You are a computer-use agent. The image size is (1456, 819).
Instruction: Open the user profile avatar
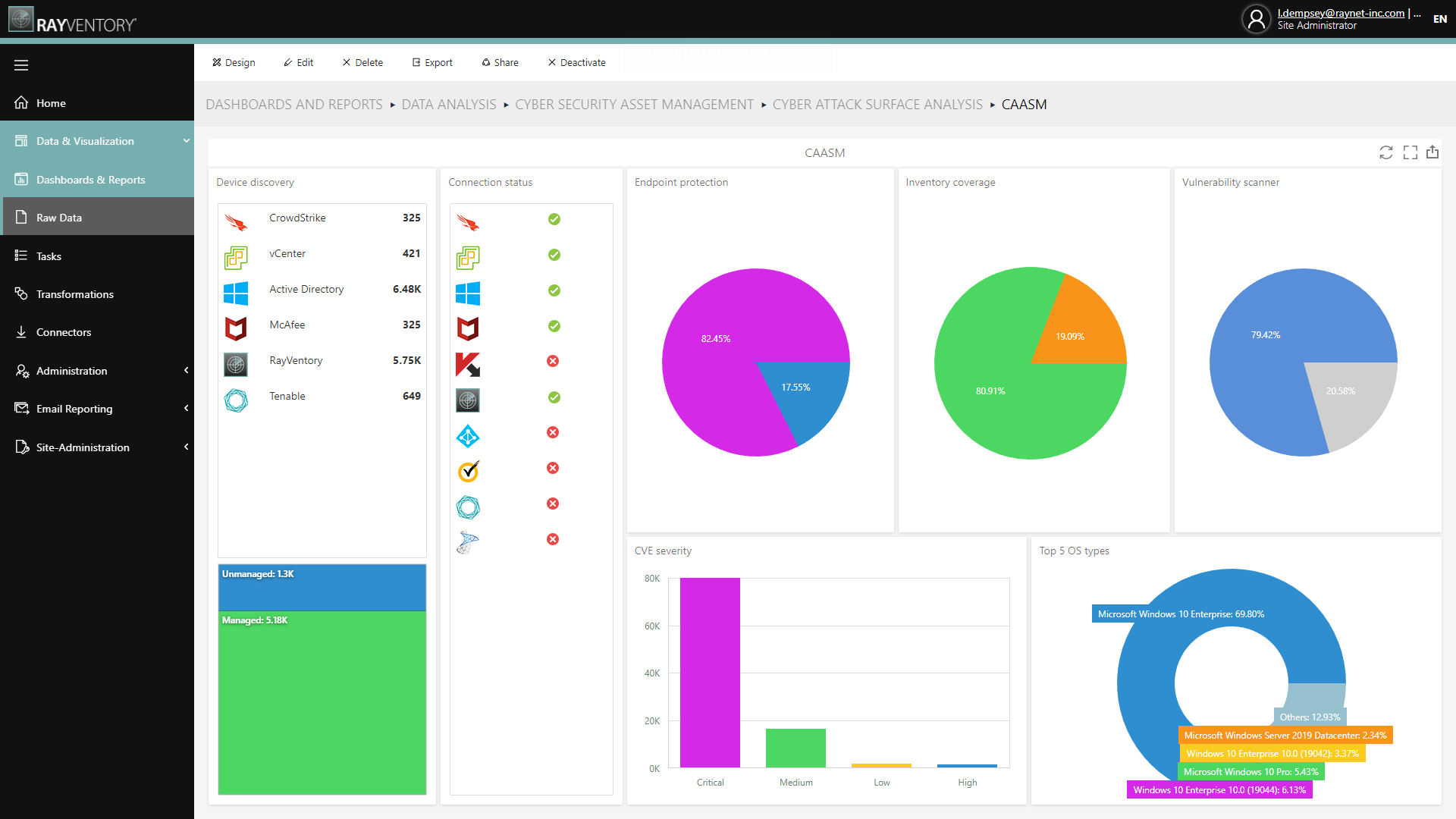(x=1256, y=19)
